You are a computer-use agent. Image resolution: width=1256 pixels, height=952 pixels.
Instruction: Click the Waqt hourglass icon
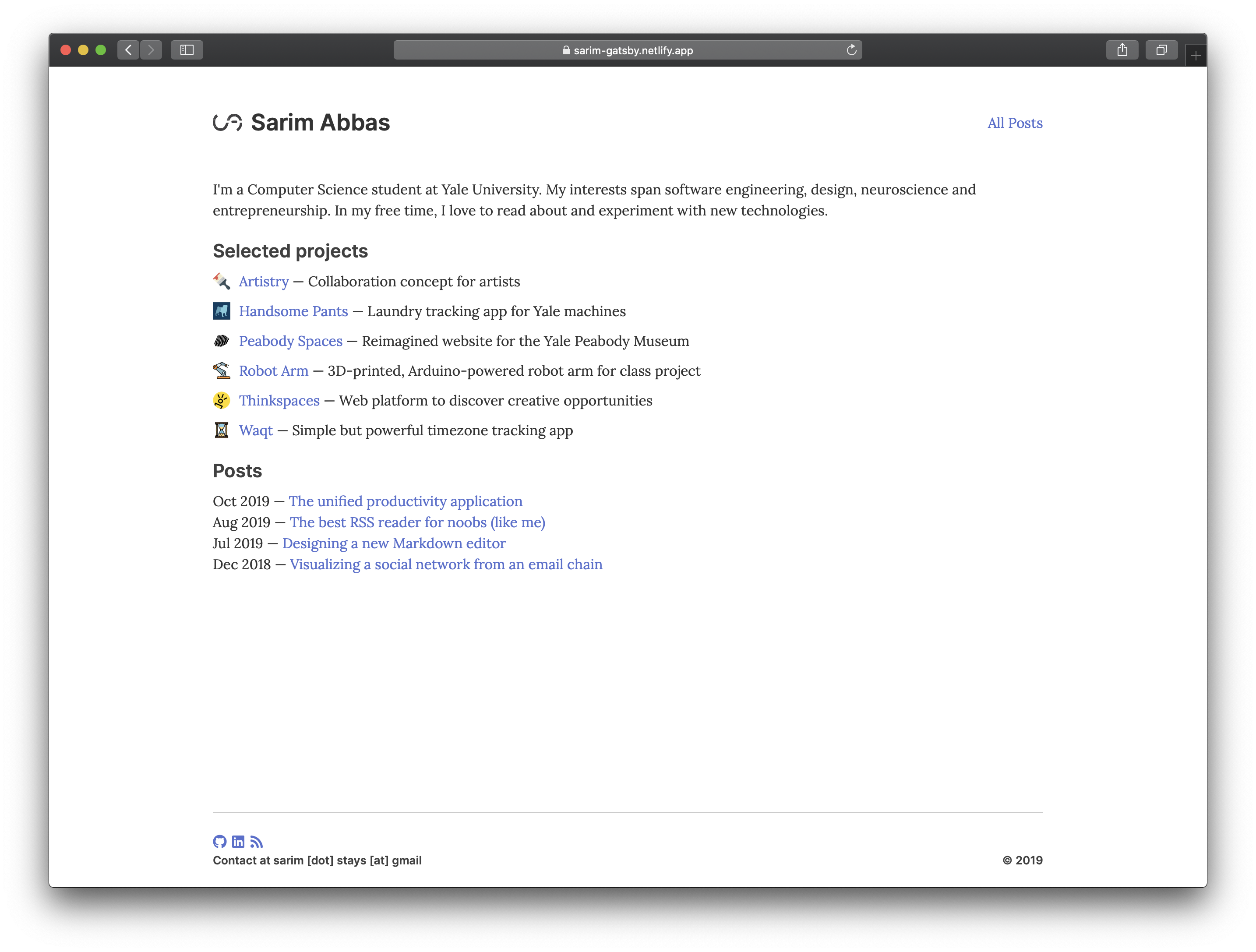pos(222,430)
